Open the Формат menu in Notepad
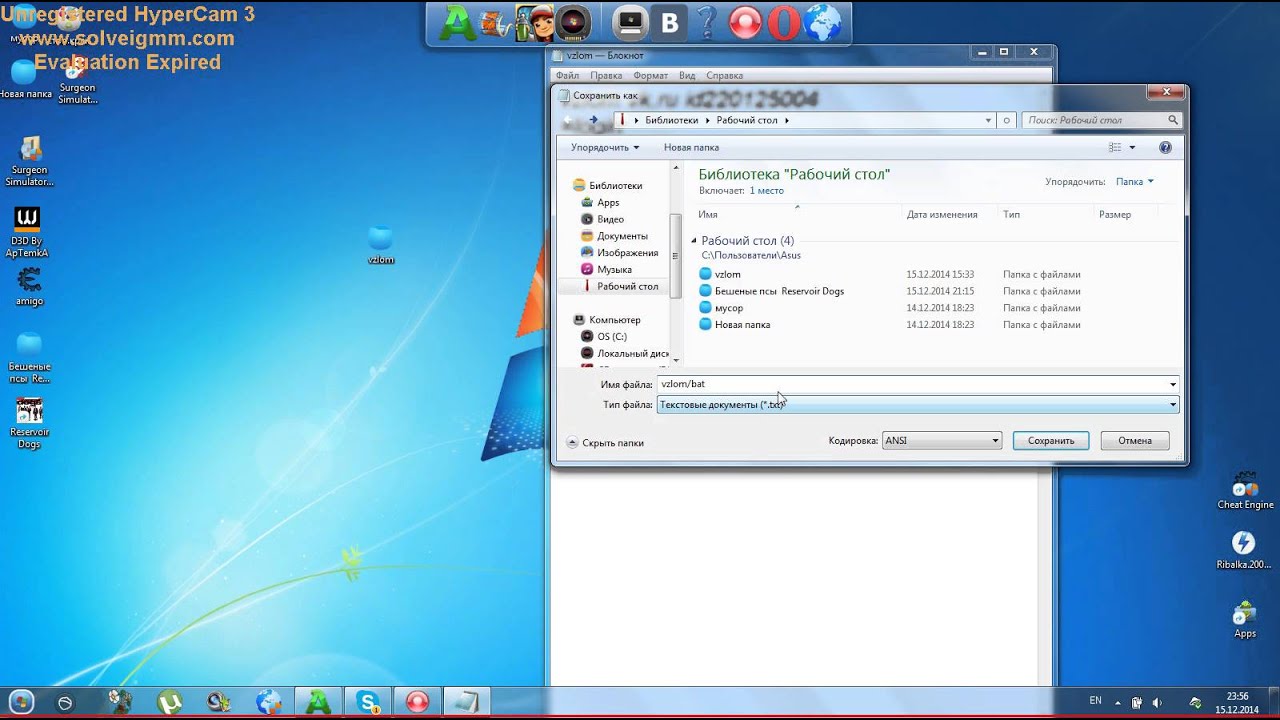The width and height of the screenshot is (1280, 720). pyautogui.click(x=651, y=75)
